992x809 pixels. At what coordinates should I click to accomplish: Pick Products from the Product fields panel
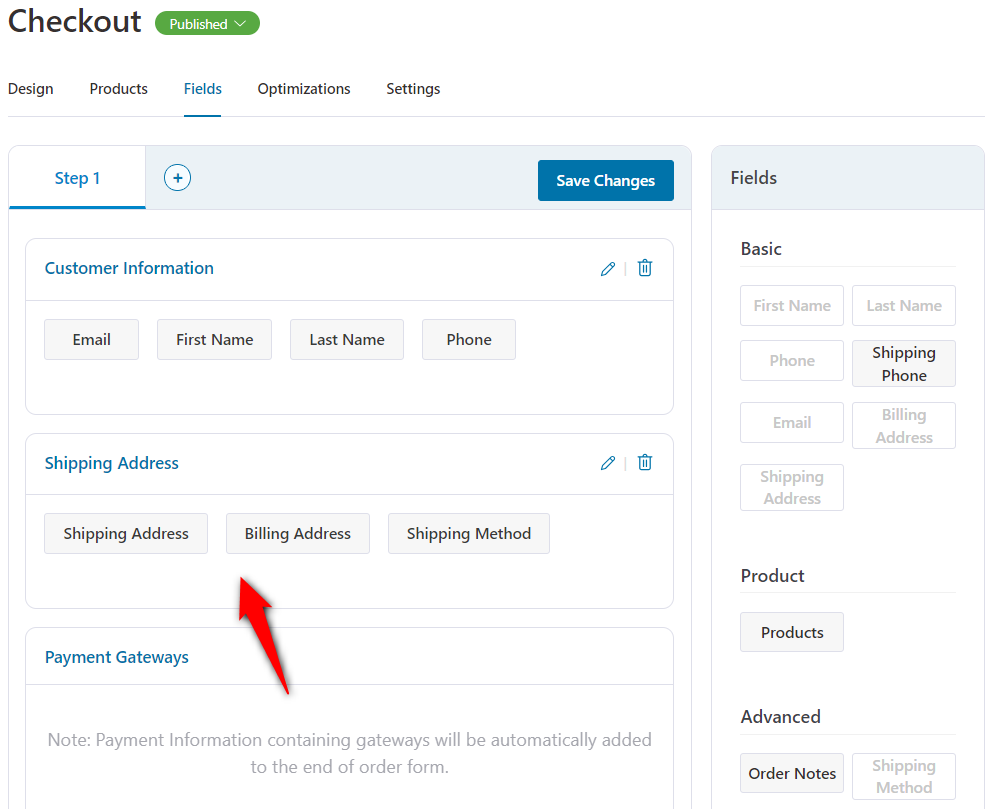click(792, 633)
